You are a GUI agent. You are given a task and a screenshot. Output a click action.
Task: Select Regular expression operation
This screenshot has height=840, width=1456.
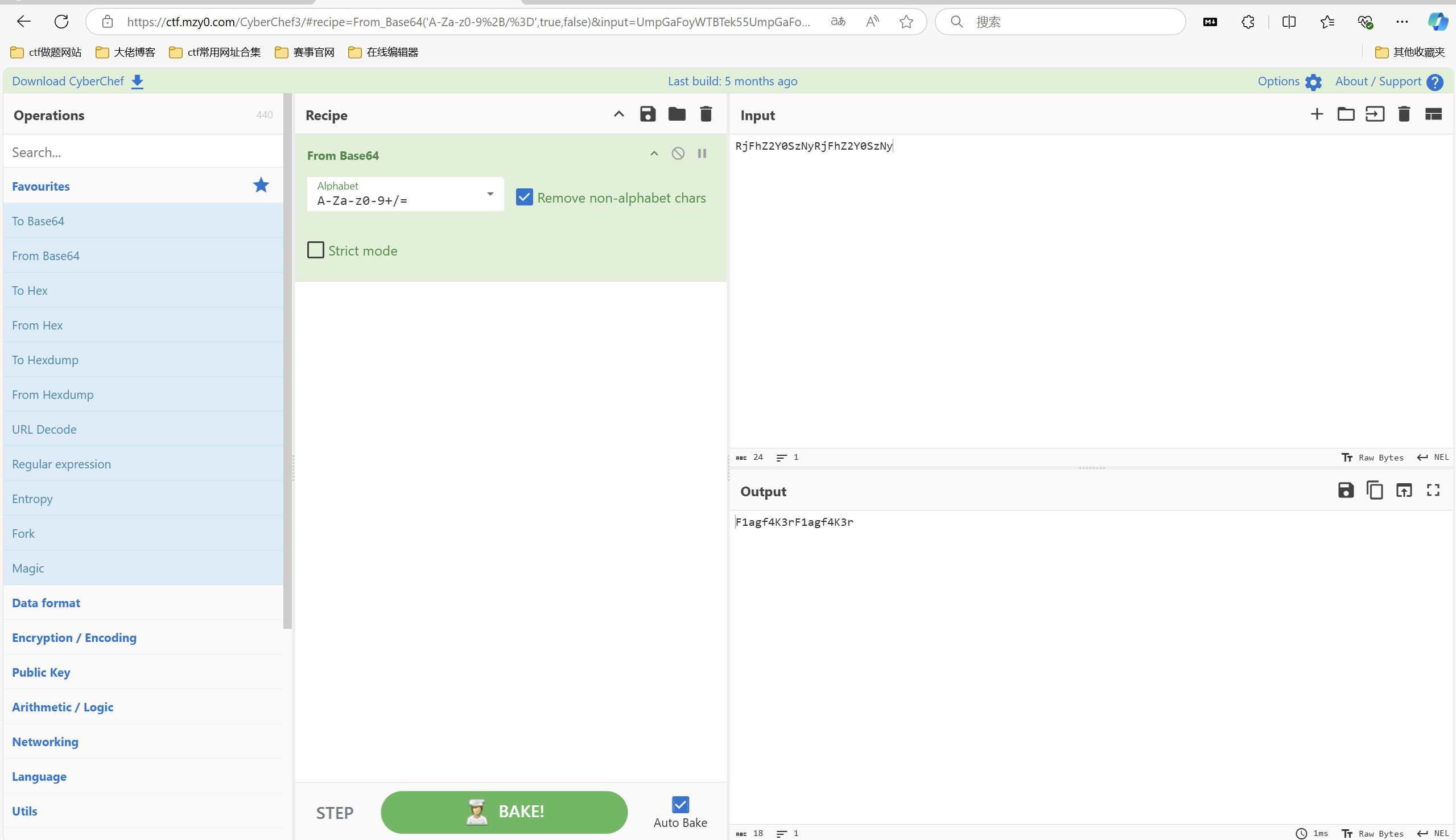click(x=143, y=464)
